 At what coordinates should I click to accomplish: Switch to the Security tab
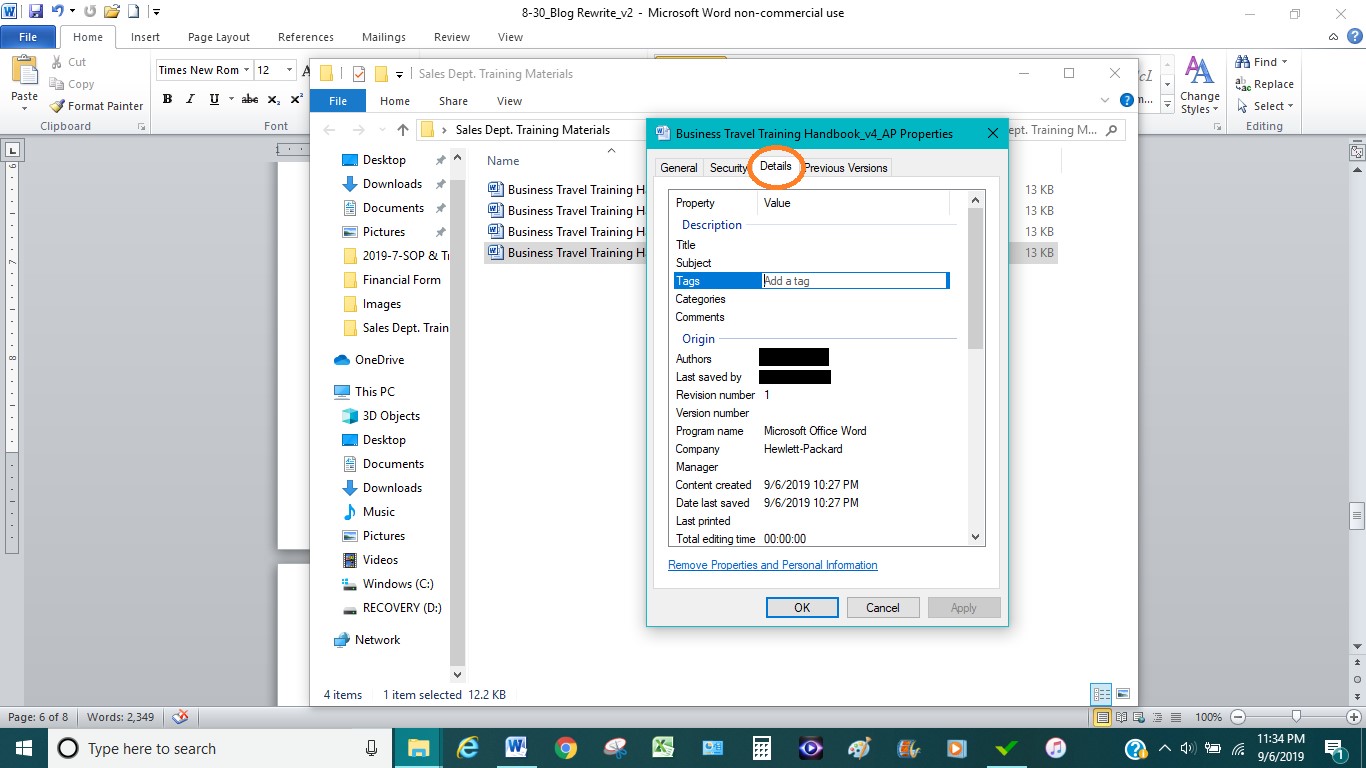pyautogui.click(x=728, y=168)
